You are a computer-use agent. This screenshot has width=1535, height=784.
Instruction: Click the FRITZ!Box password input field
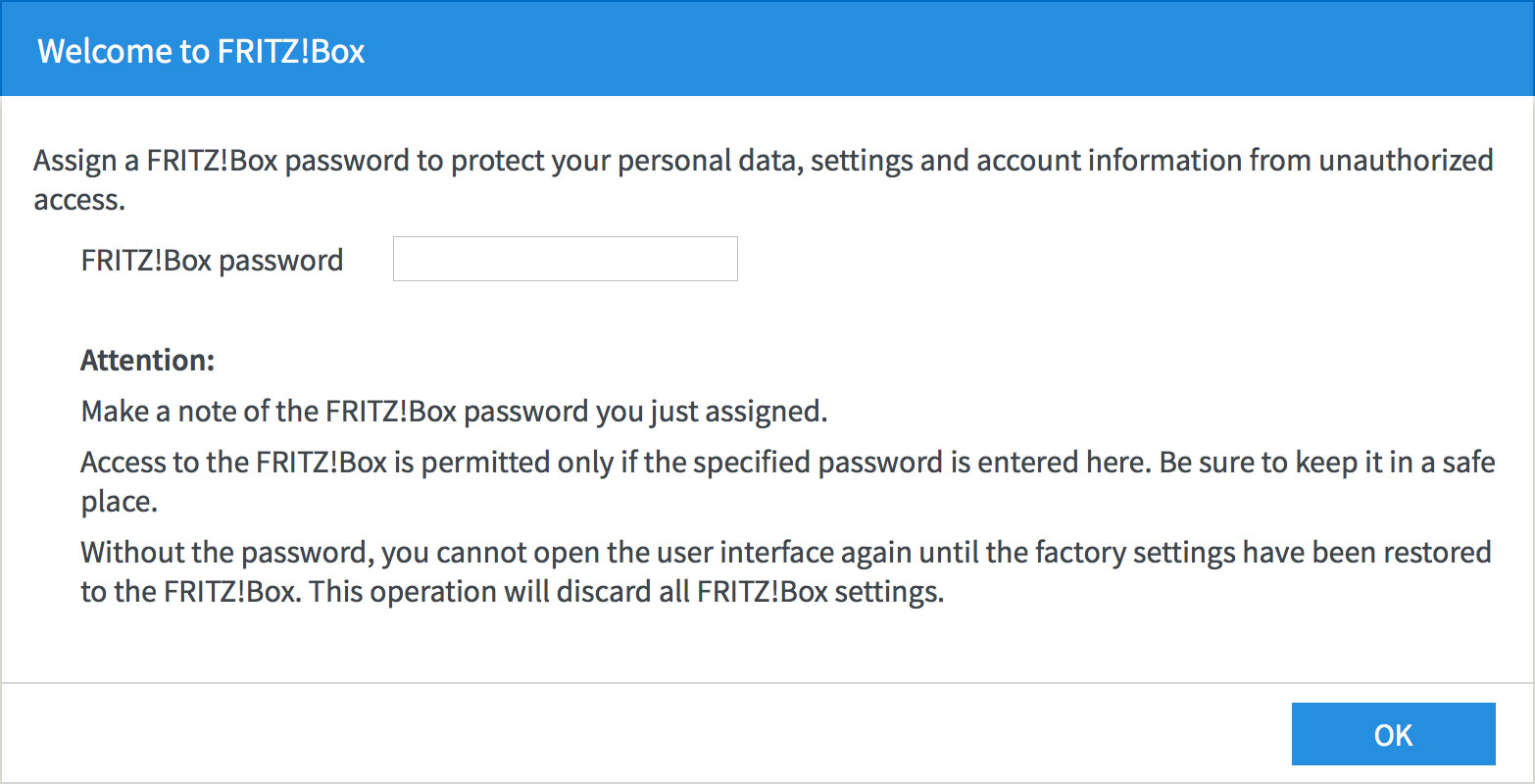pos(565,259)
